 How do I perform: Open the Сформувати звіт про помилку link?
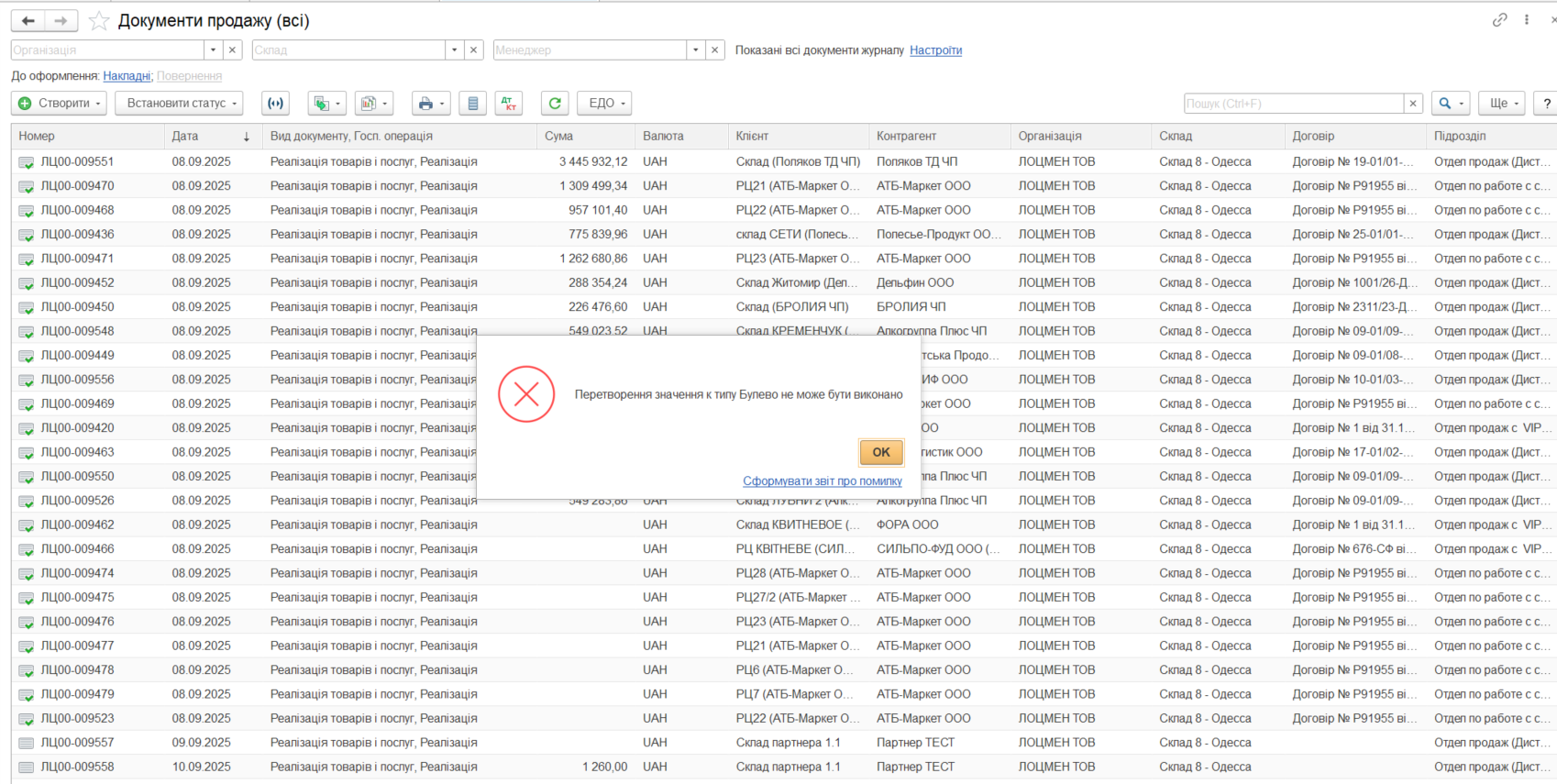coord(823,481)
